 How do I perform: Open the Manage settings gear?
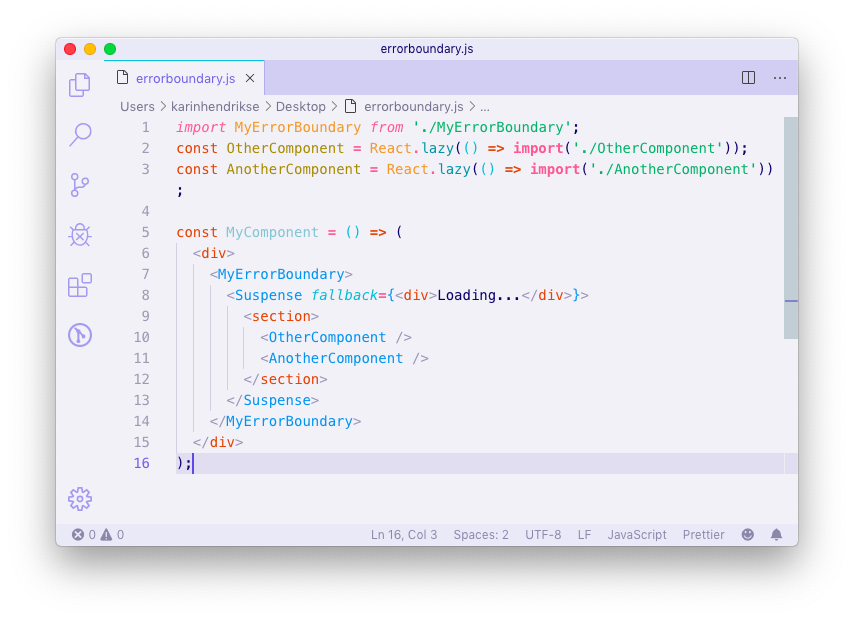click(x=79, y=498)
